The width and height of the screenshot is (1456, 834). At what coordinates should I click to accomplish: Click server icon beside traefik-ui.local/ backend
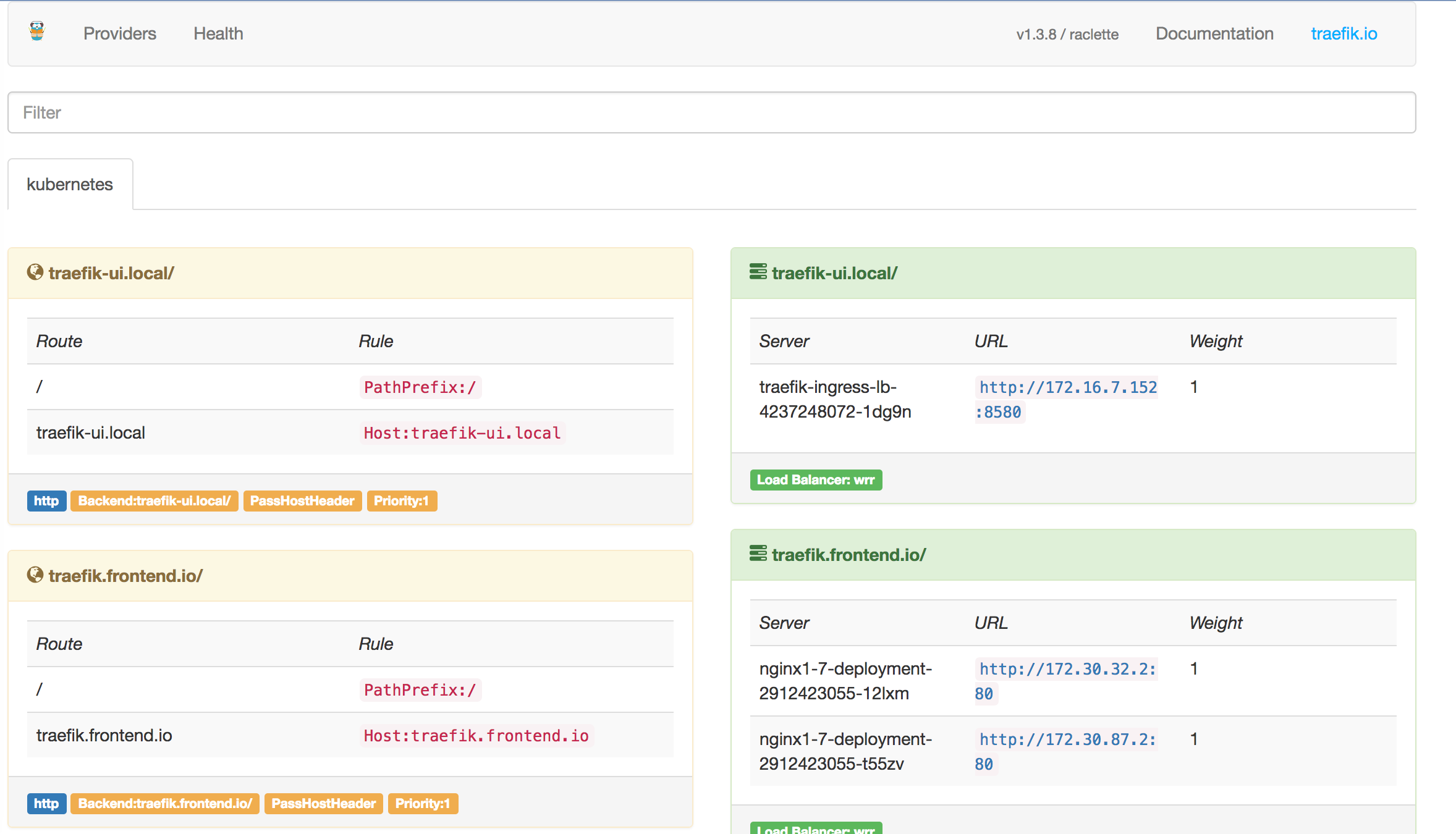[758, 271]
